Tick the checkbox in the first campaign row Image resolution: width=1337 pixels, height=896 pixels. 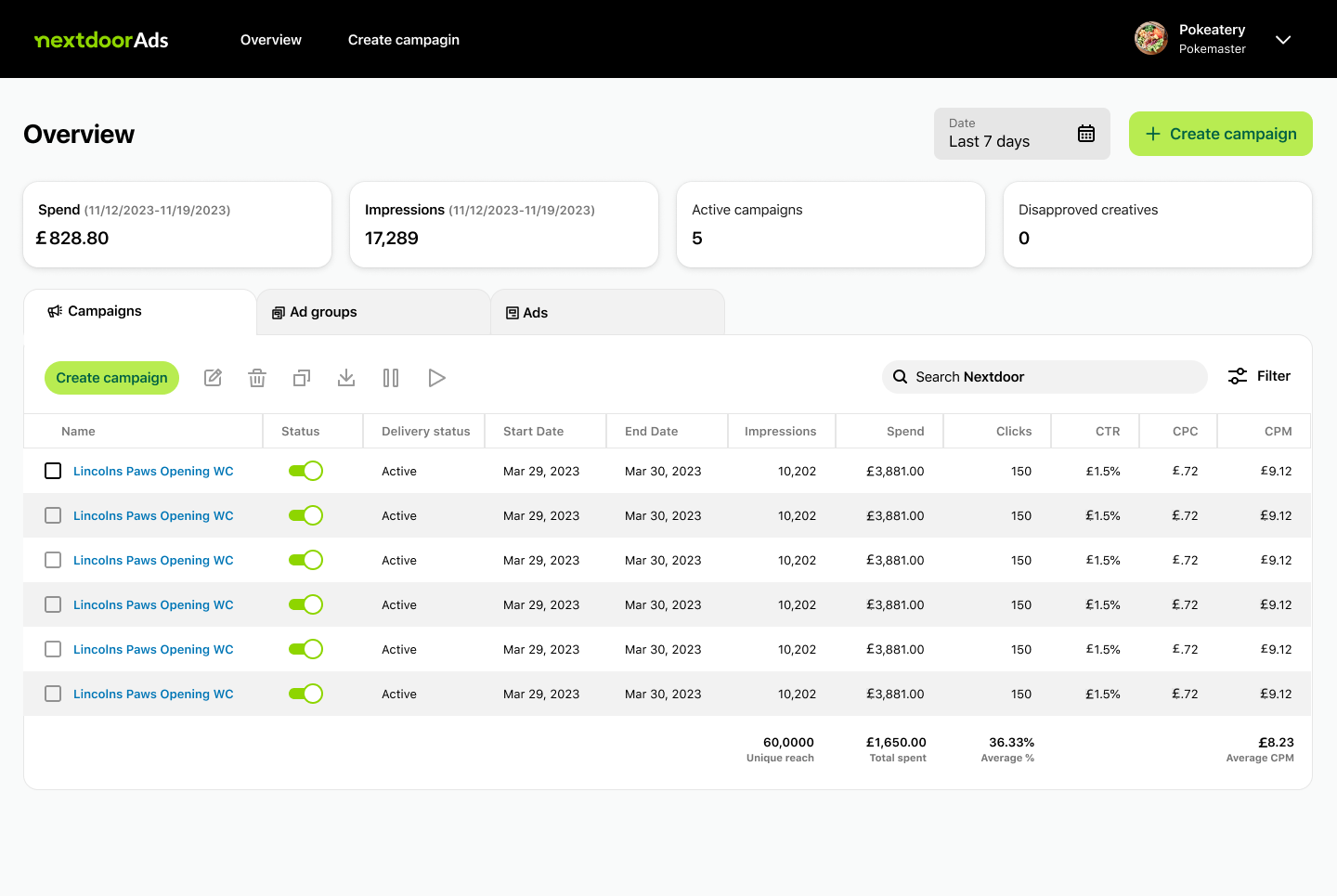tap(53, 471)
